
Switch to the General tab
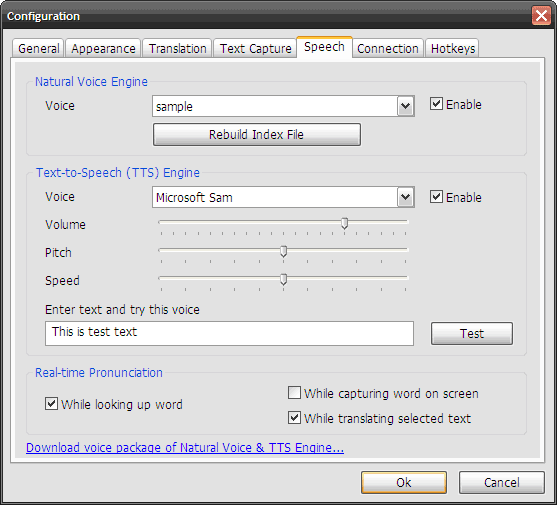(x=38, y=48)
